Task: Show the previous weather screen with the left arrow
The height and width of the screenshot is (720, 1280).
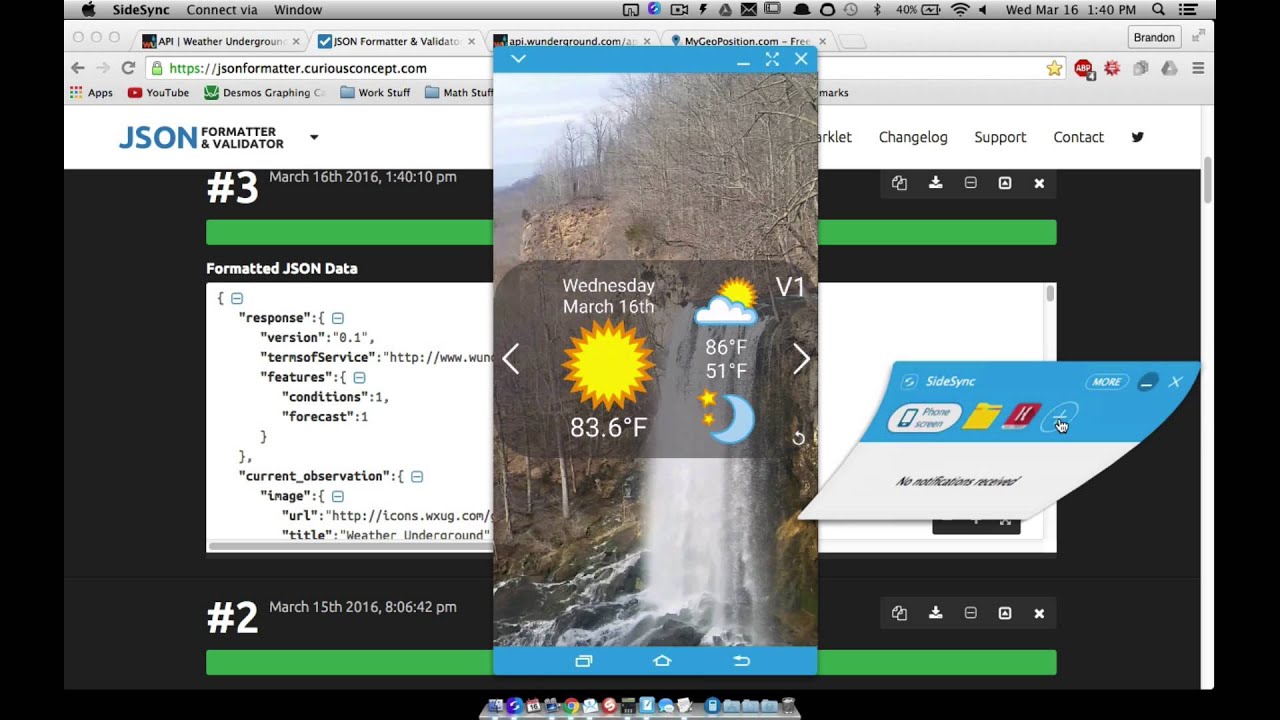Action: pos(511,358)
